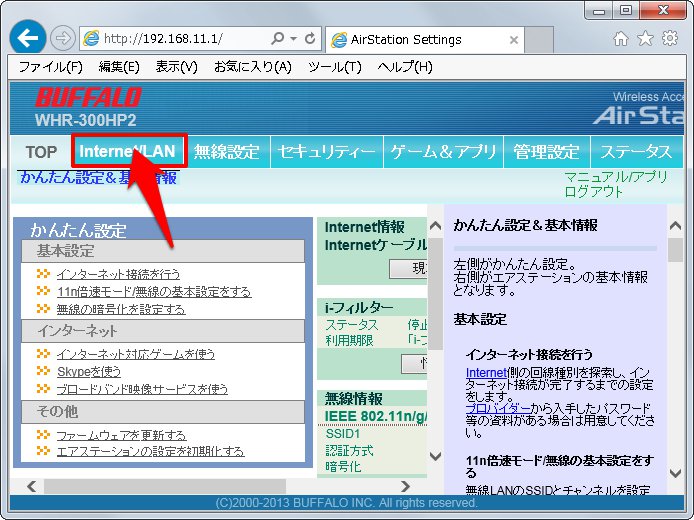Open the 編集(E) menu
694x520 pixels.
[x=119, y=67]
